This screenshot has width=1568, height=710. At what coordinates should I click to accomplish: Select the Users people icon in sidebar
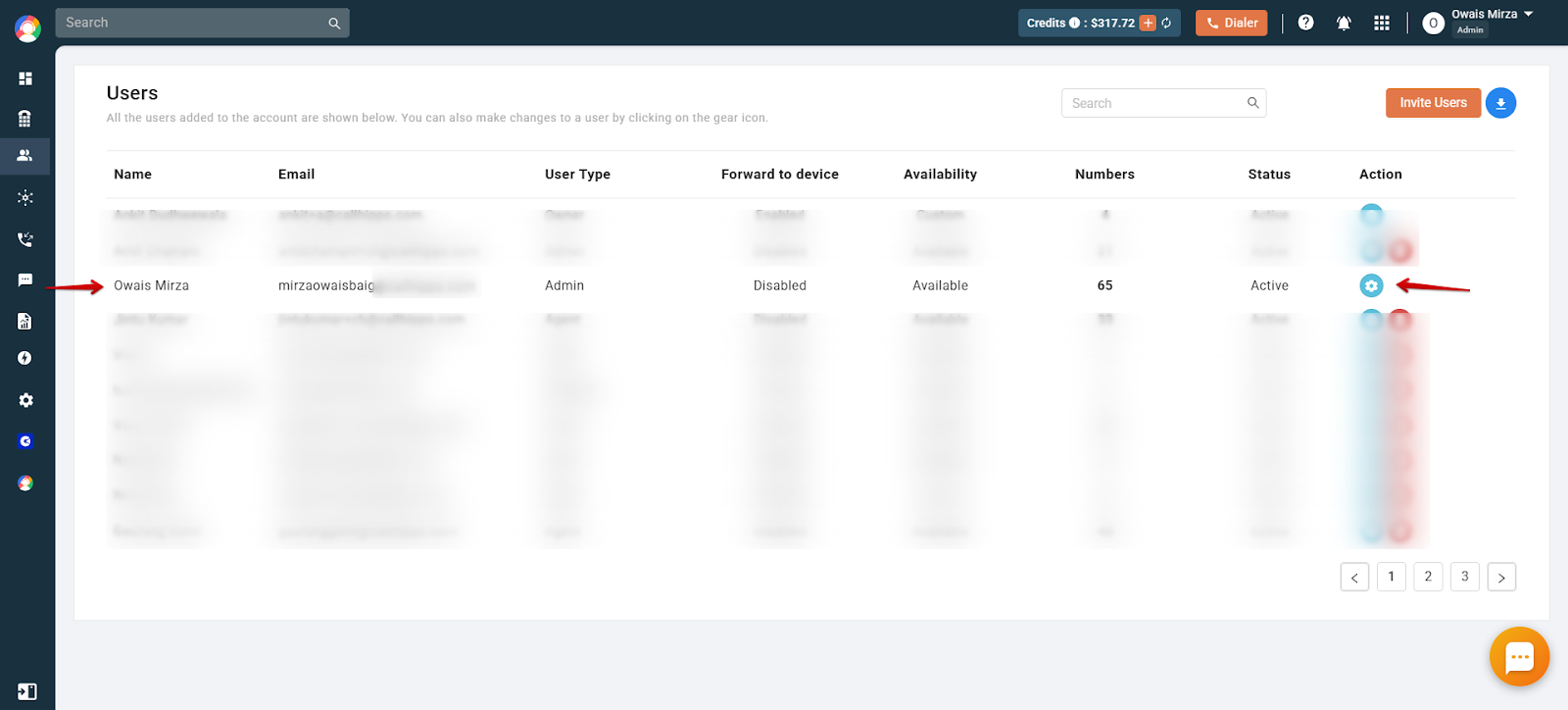25,155
